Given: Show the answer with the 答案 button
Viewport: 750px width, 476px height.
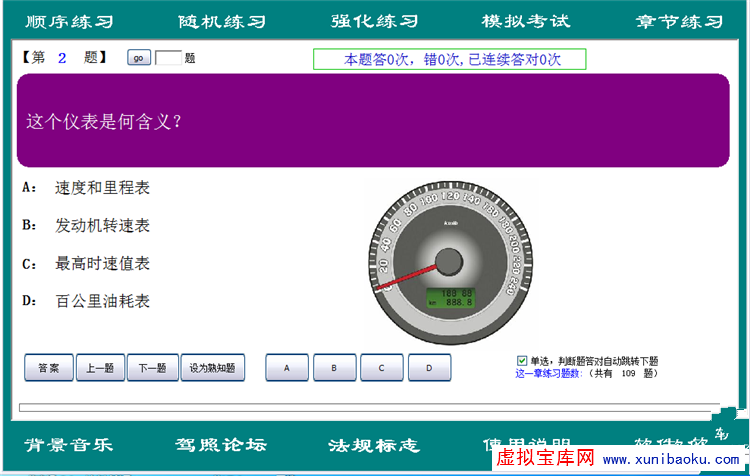Looking at the screenshot, I should coord(49,368).
